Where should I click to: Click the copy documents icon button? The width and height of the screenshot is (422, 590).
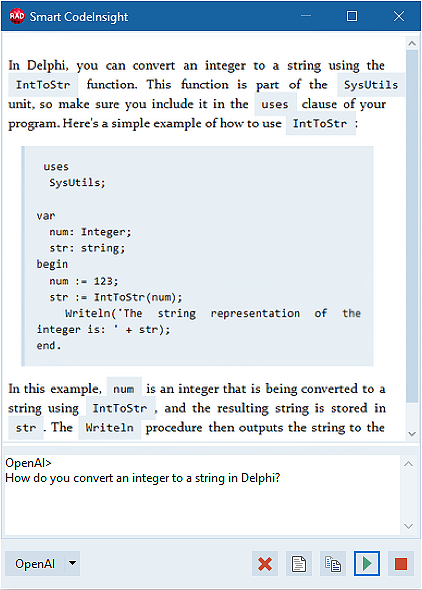pyautogui.click(x=332, y=564)
